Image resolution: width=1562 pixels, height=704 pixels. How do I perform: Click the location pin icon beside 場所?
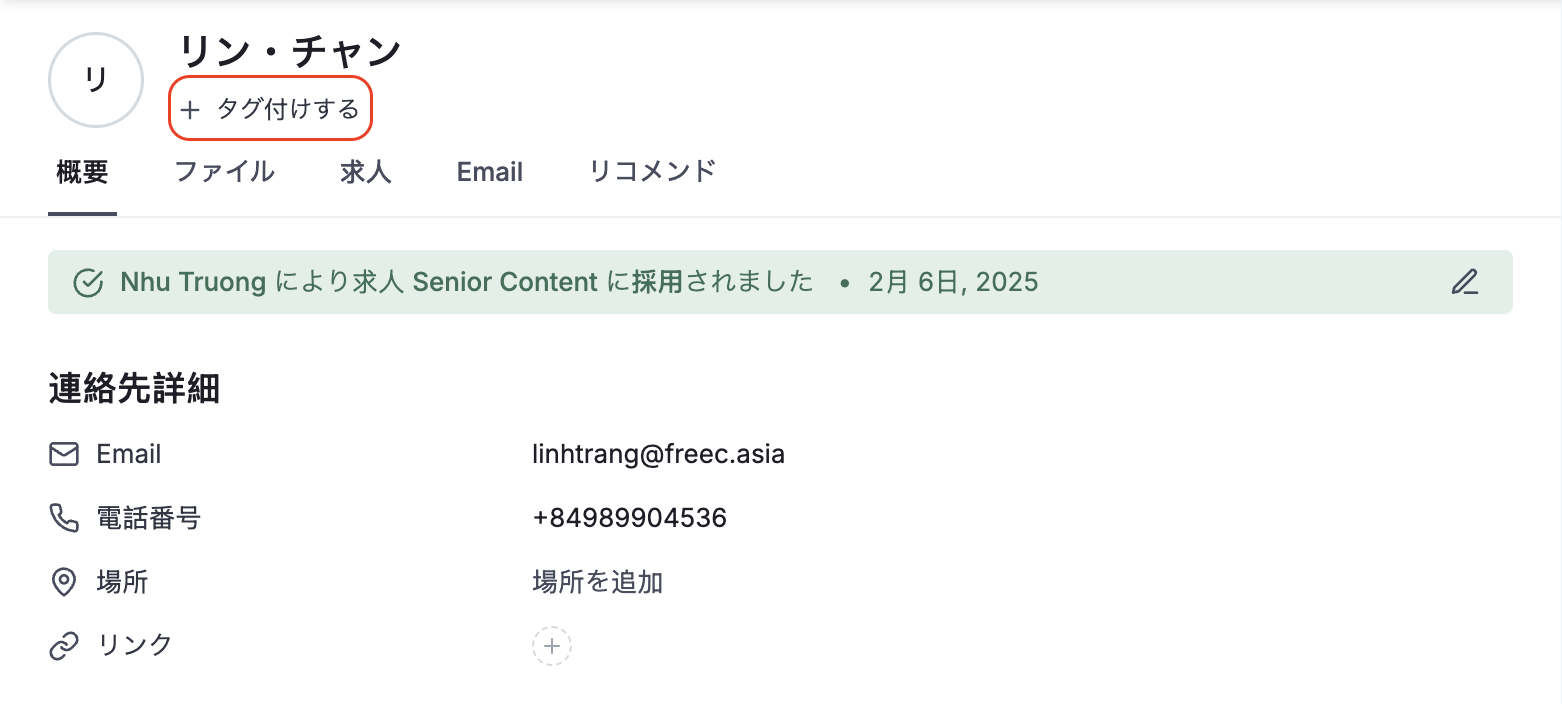click(64, 582)
